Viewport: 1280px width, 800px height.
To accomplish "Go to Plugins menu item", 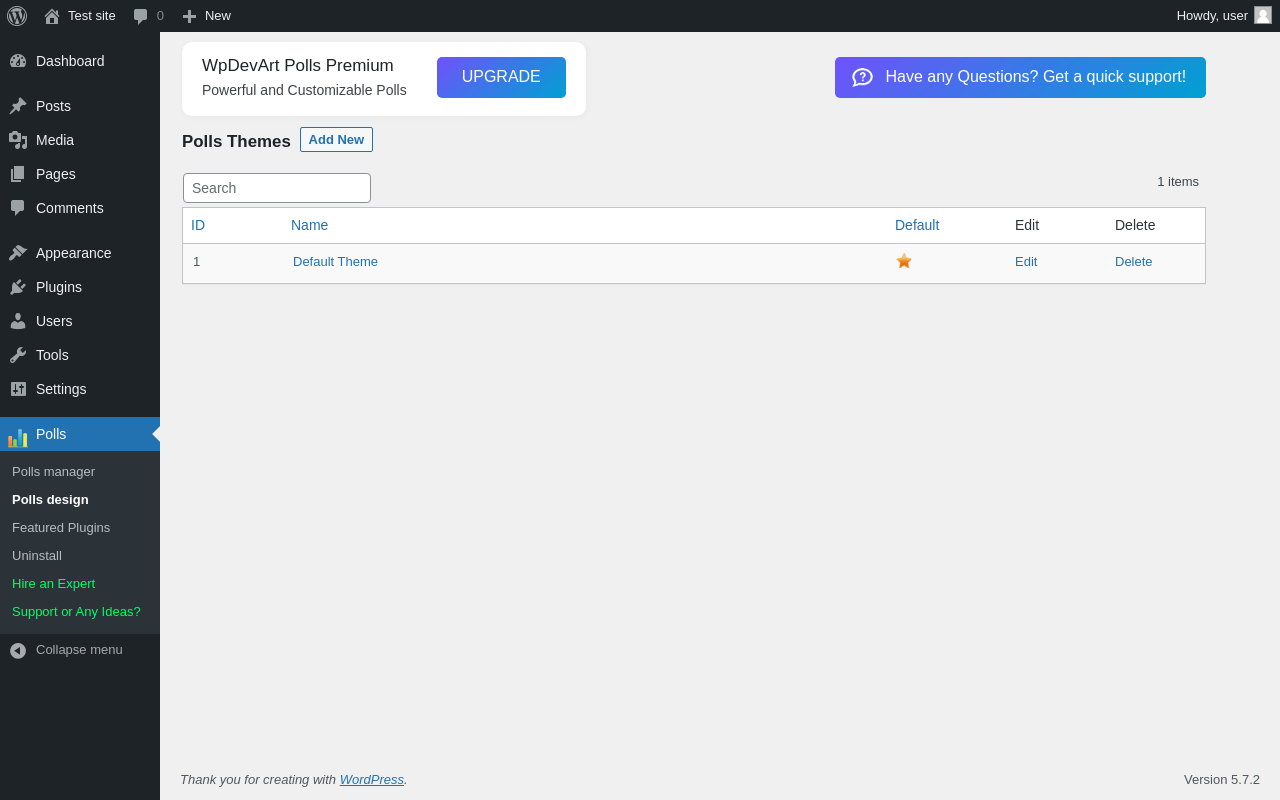I will (80, 287).
